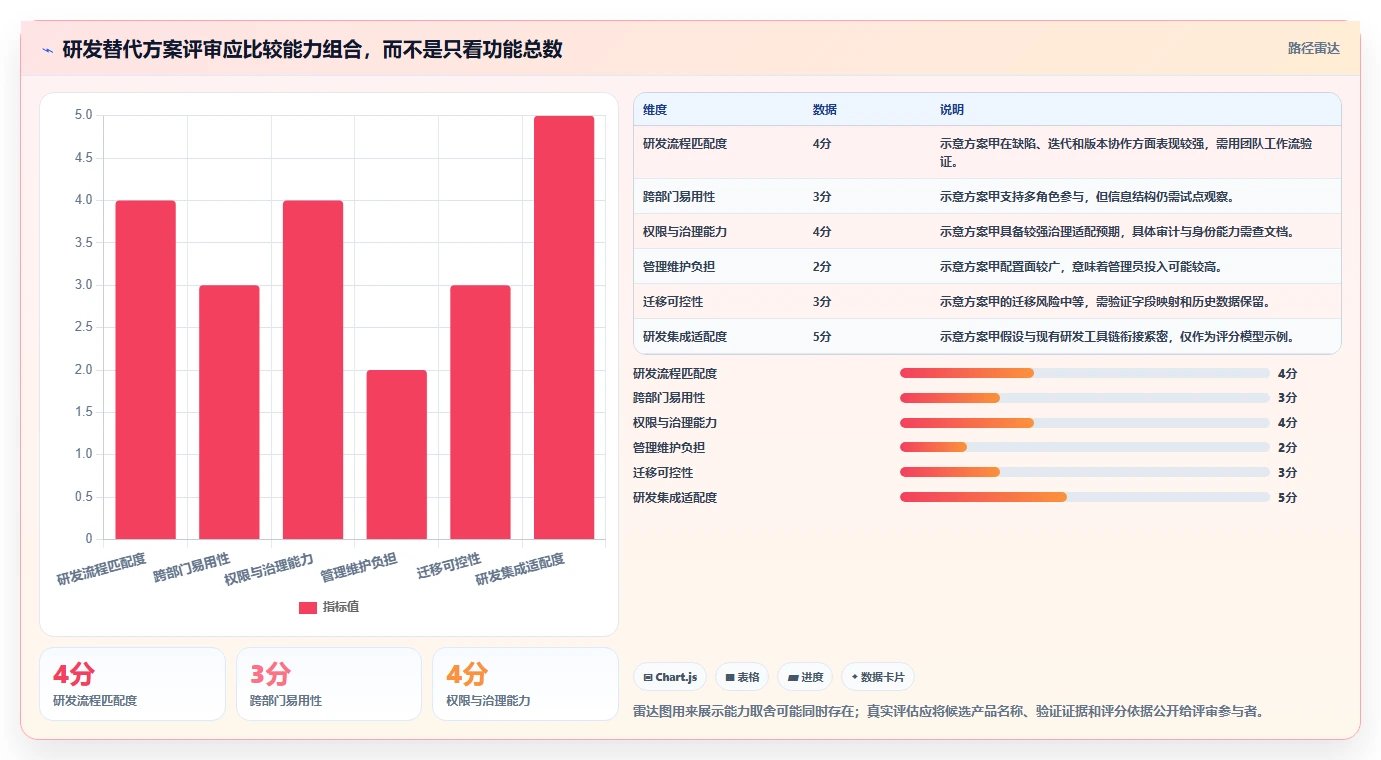This screenshot has width=1381, height=760.
Task: Click description about 迁移风险中等
Action: [x=1105, y=302]
